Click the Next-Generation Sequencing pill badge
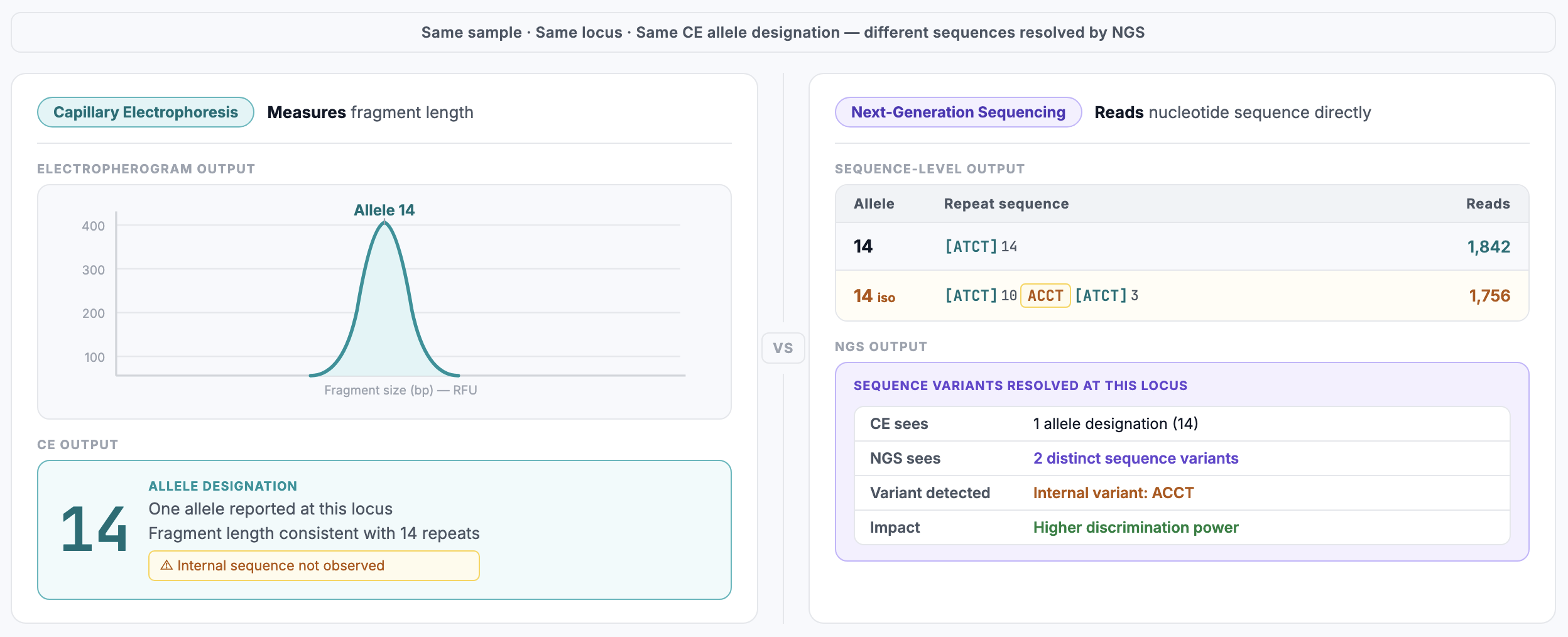The width and height of the screenshot is (1568, 637). pos(958,112)
